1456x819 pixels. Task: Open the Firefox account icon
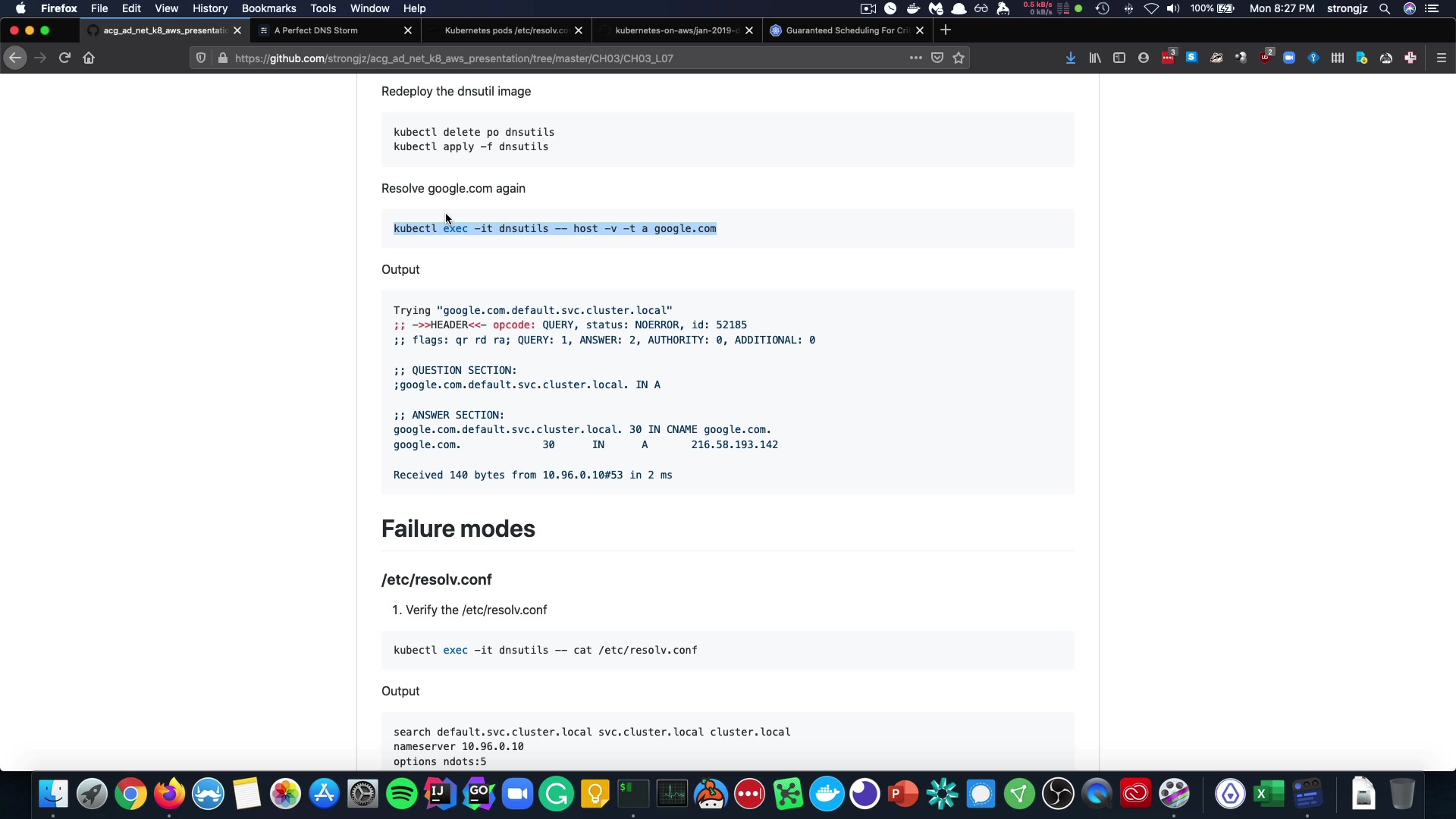point(1143,58)
